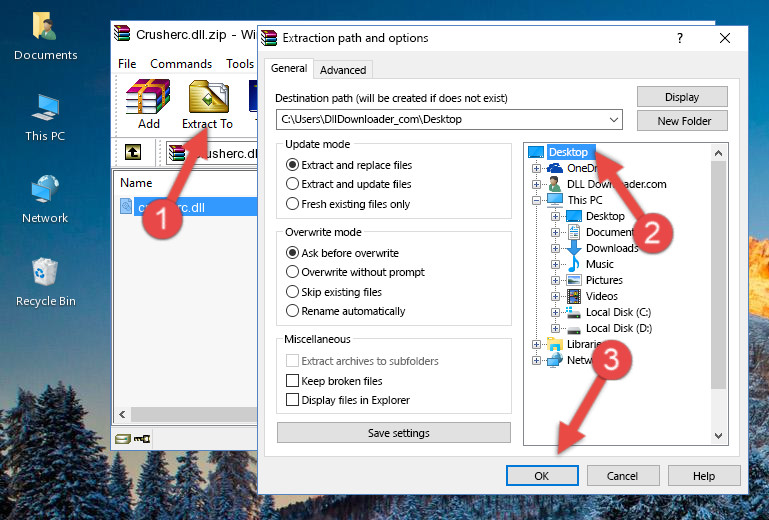Select the Documents folder icon in tree
Screen dimensions: 769x520
pyautogui.click(x=573, y=232)
